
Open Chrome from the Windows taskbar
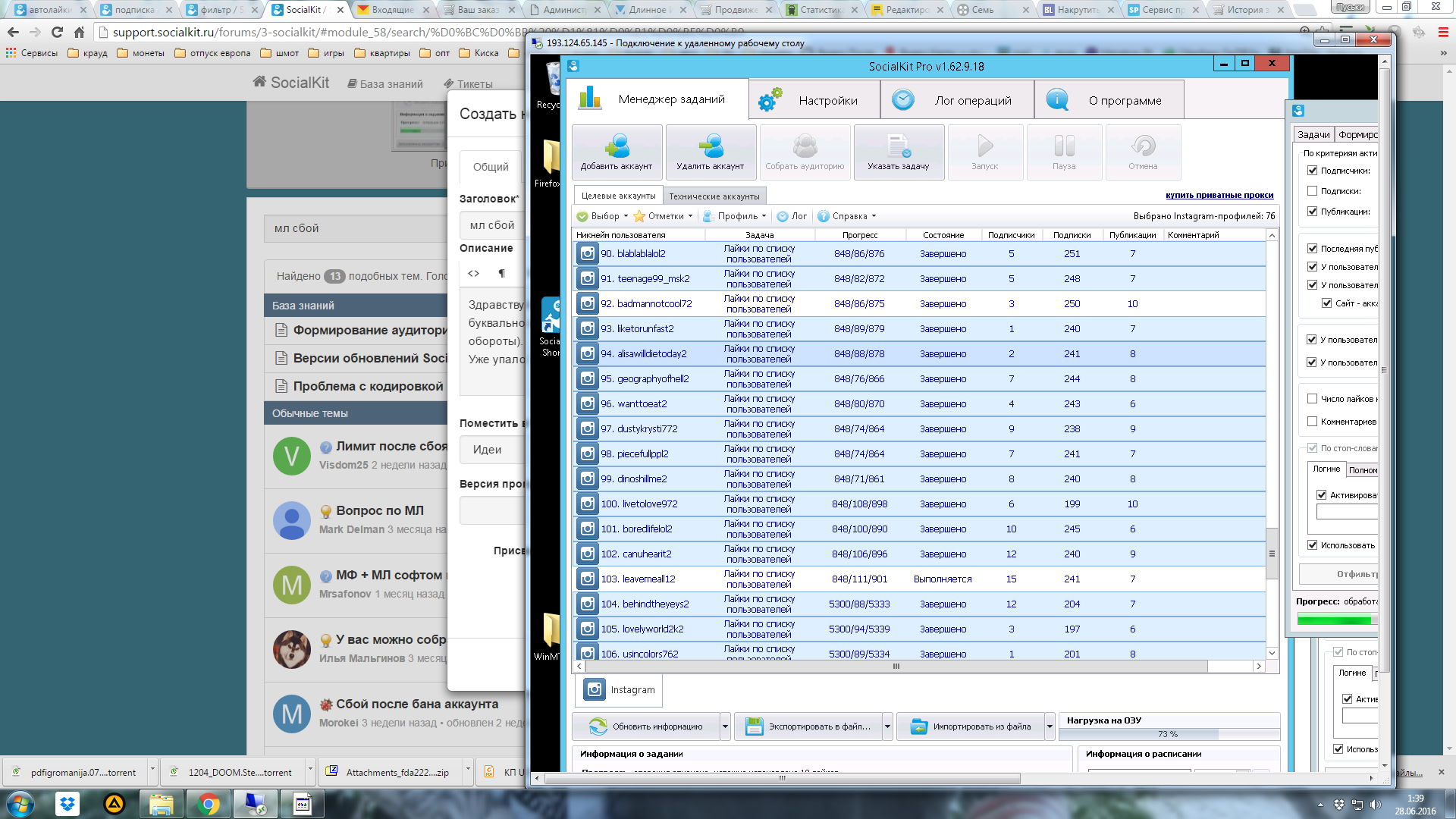208,804
